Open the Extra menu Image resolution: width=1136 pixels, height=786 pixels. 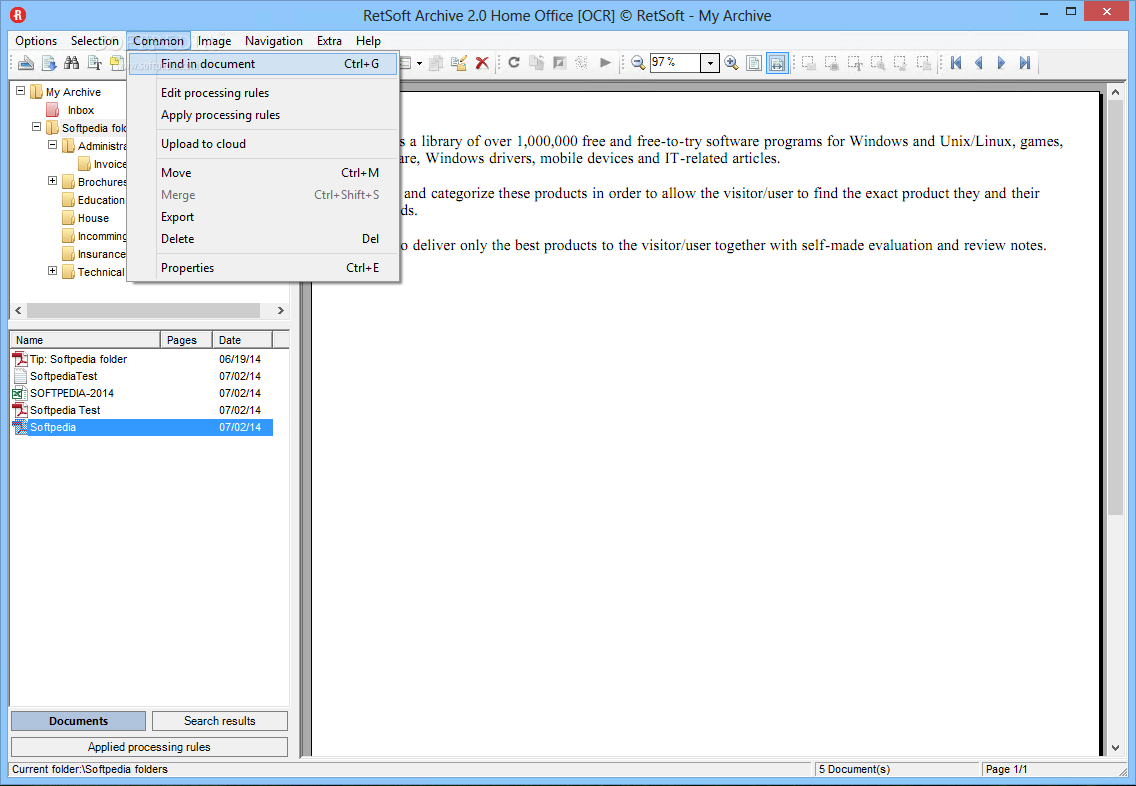coord(329,41)
